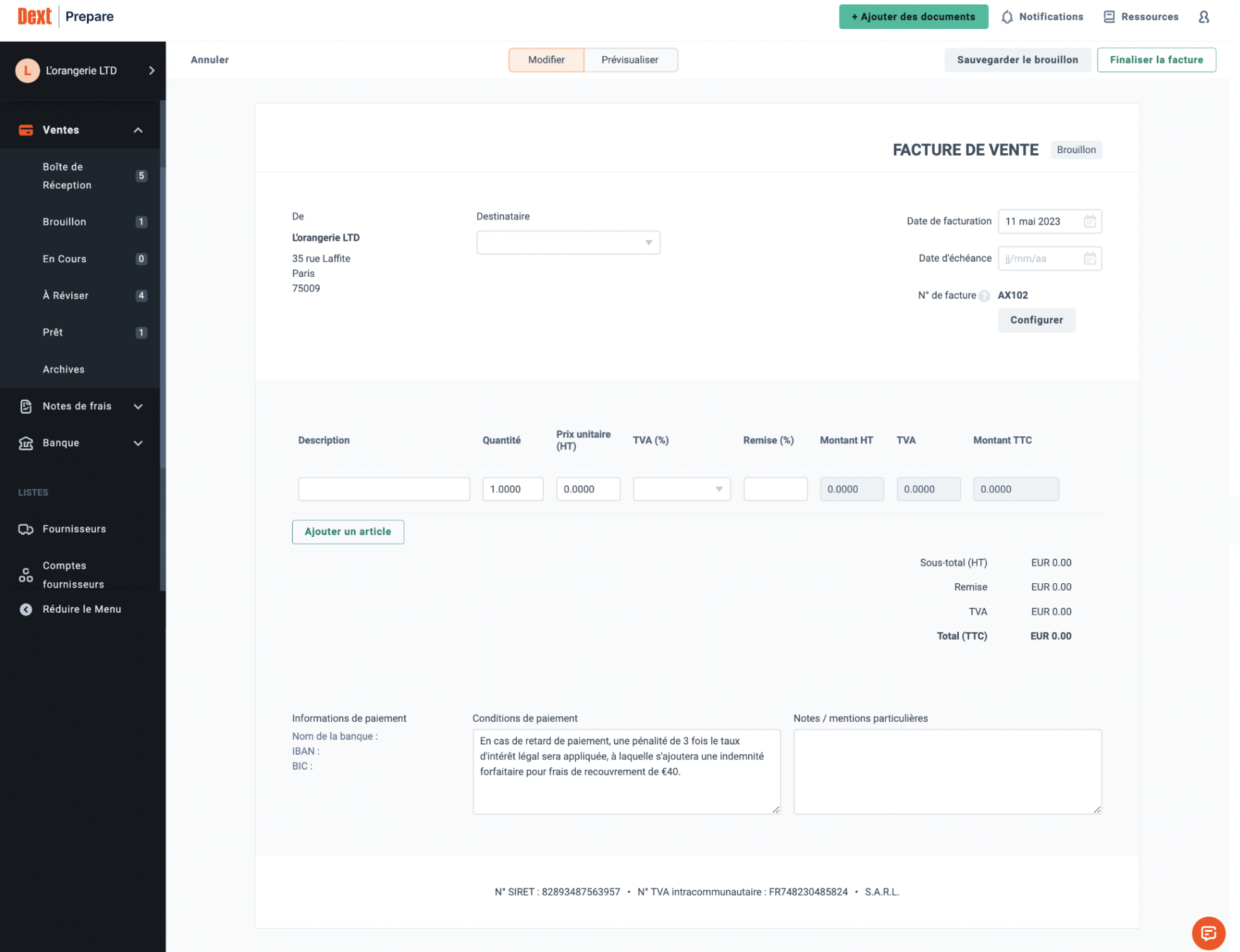Click the Boîte de Réception count badge

[x=141, y=176]
